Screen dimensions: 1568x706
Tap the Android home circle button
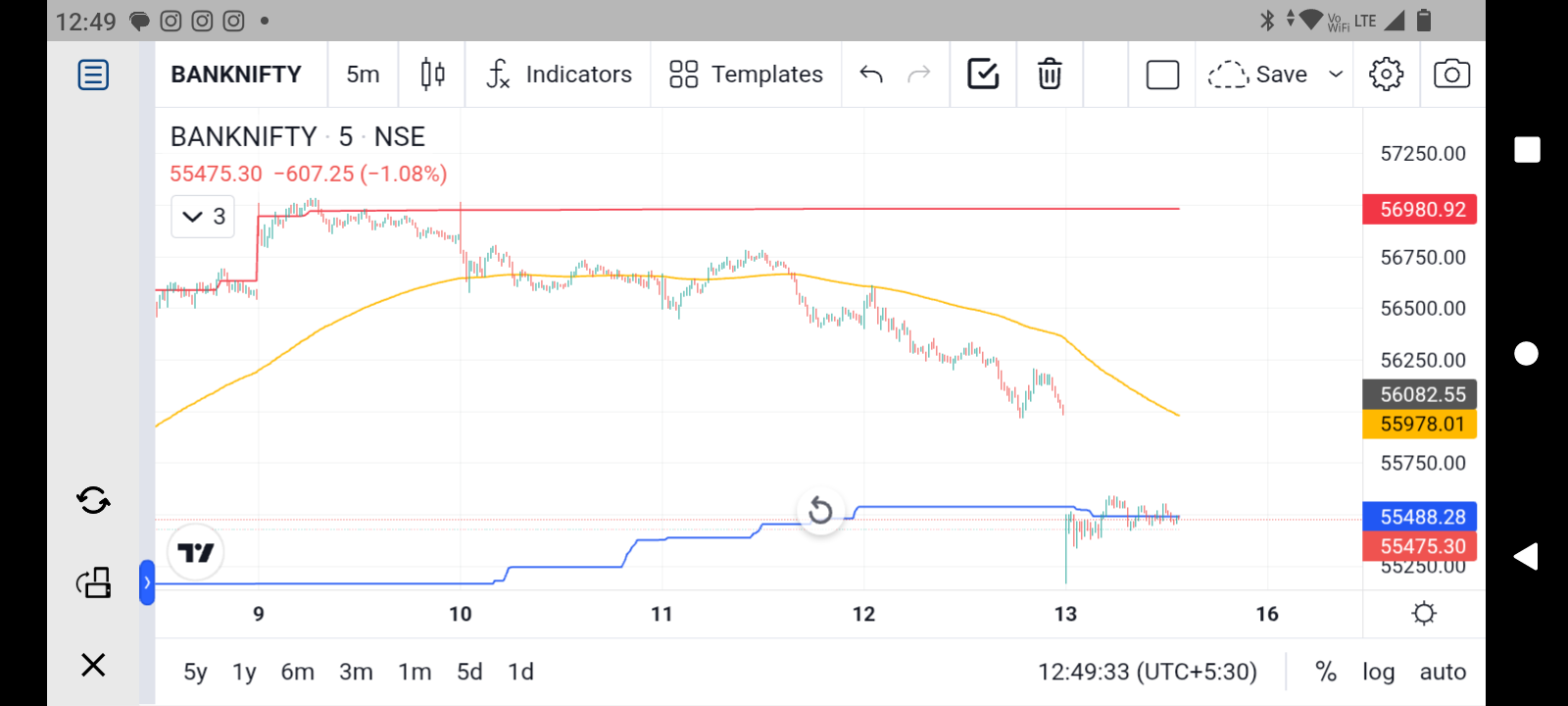pyautogui.click(x=1526, y=353)
